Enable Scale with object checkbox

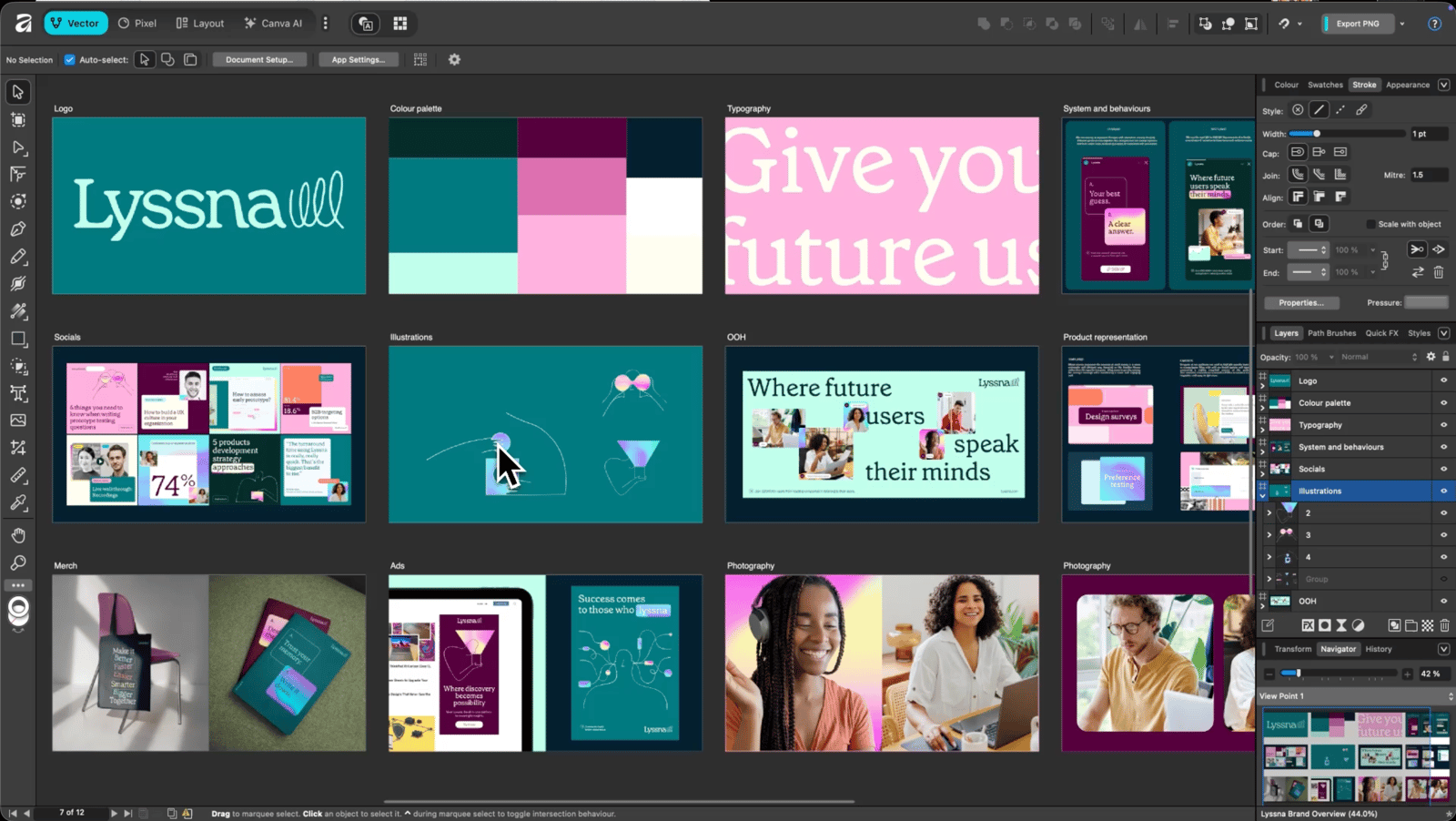pos(1370,224)
